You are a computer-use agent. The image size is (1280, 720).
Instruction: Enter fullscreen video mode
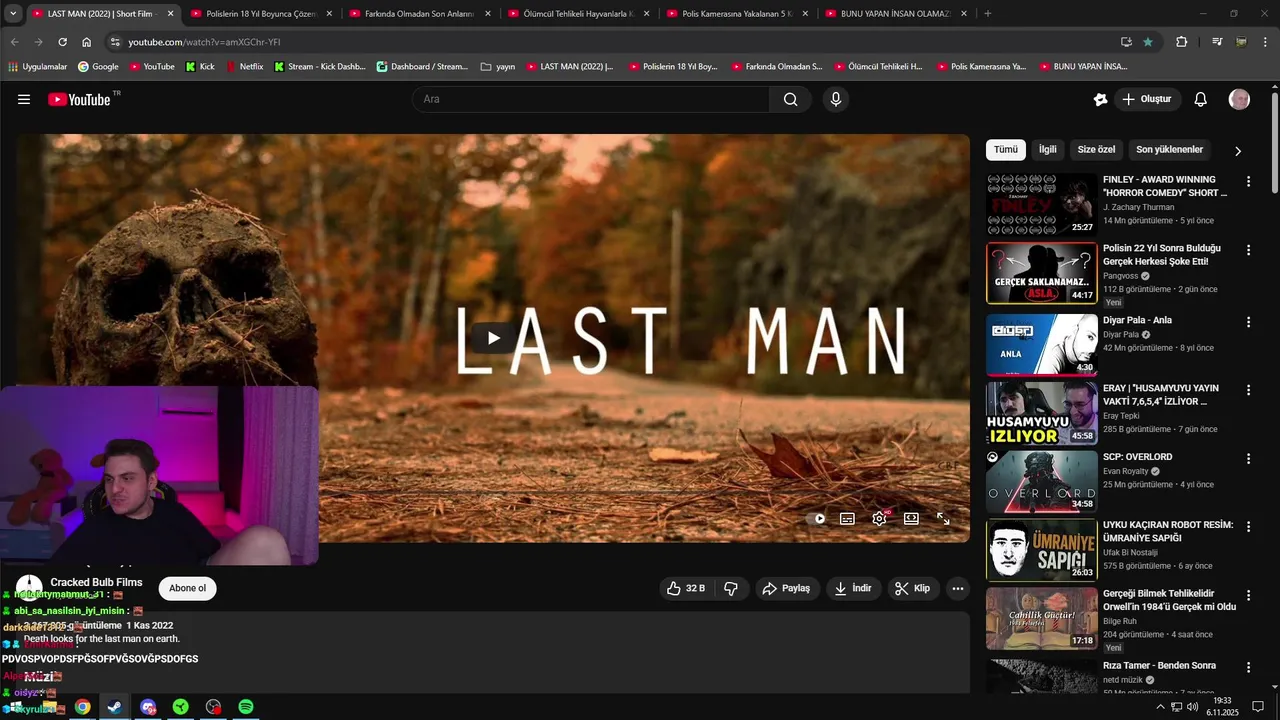tap(943, 519)
